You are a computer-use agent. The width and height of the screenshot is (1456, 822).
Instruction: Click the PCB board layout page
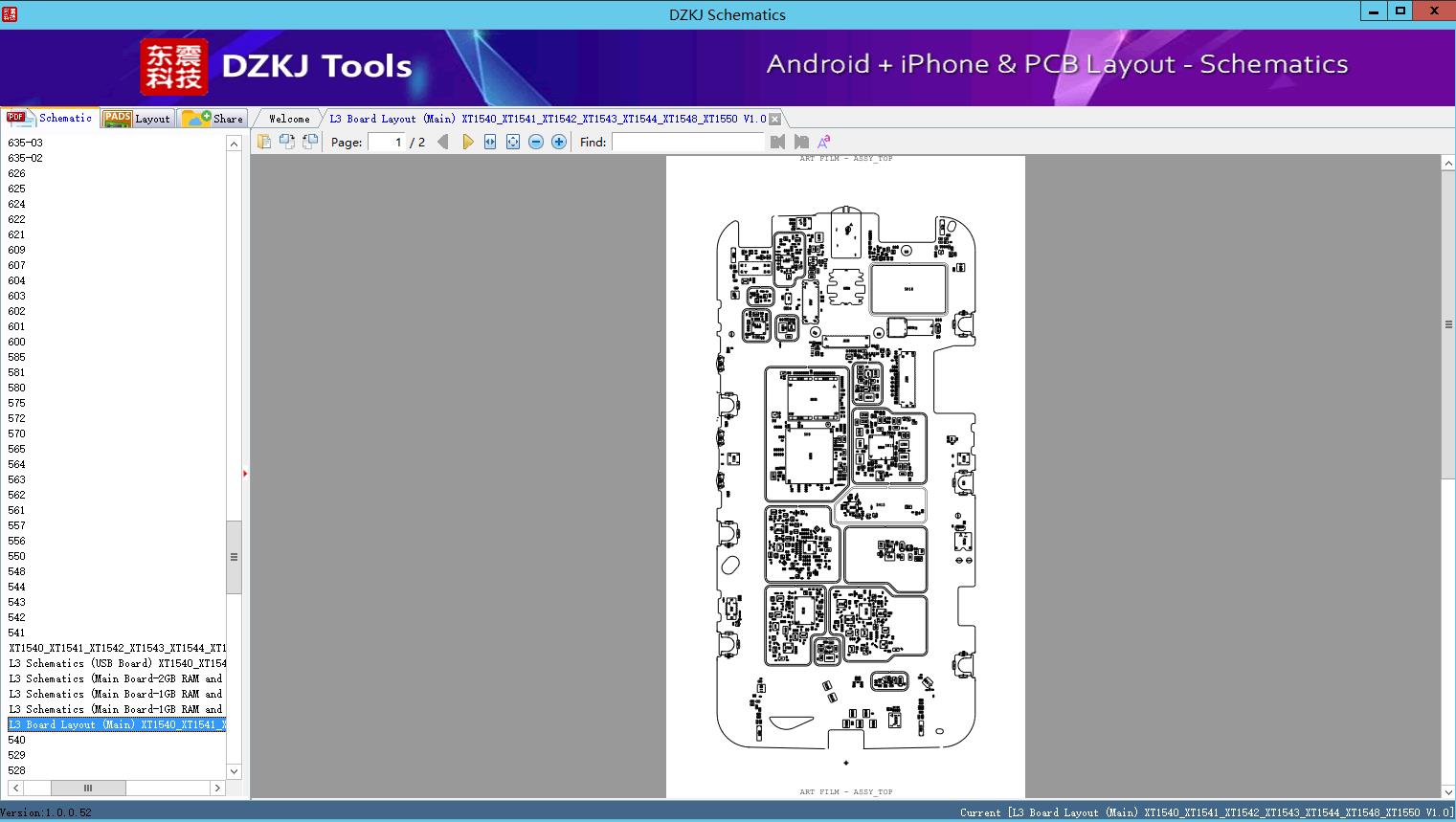[845, 477]
